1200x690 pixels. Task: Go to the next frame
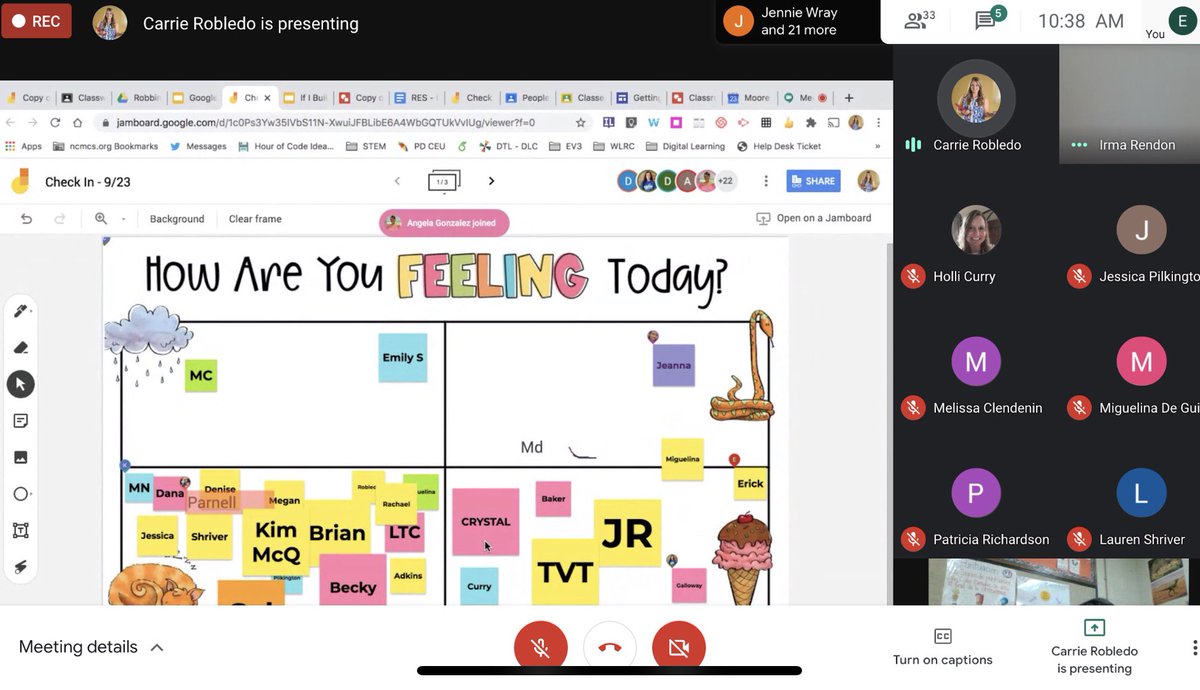[491, 181]
